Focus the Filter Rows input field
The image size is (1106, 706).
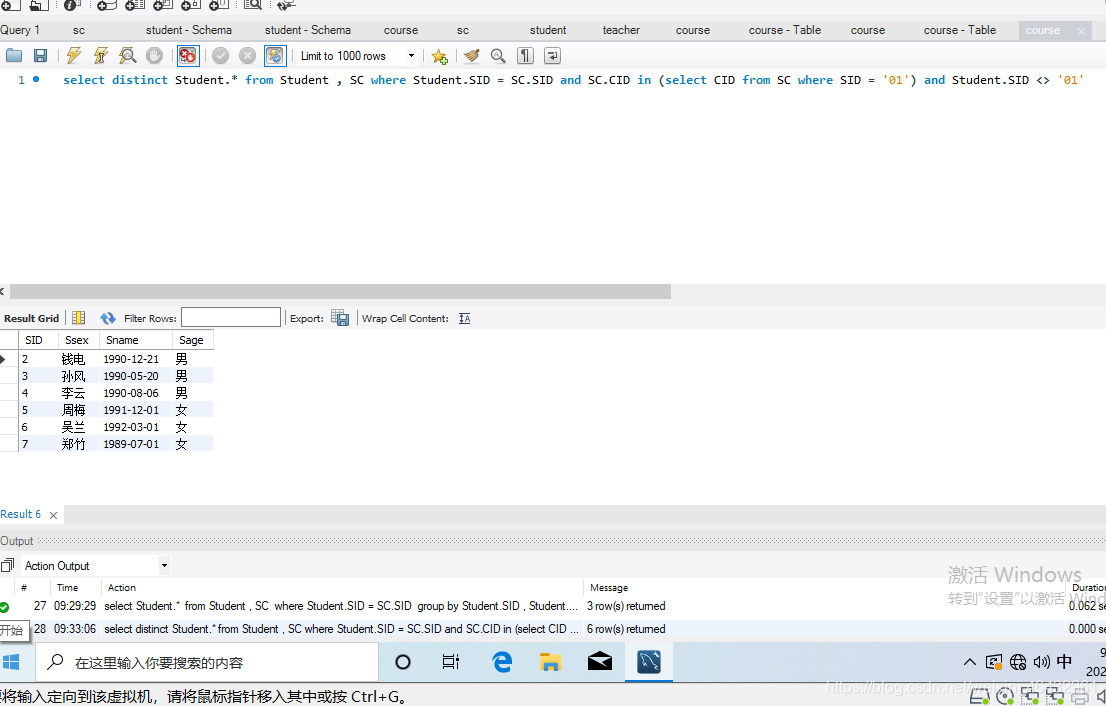click(231, 317)
